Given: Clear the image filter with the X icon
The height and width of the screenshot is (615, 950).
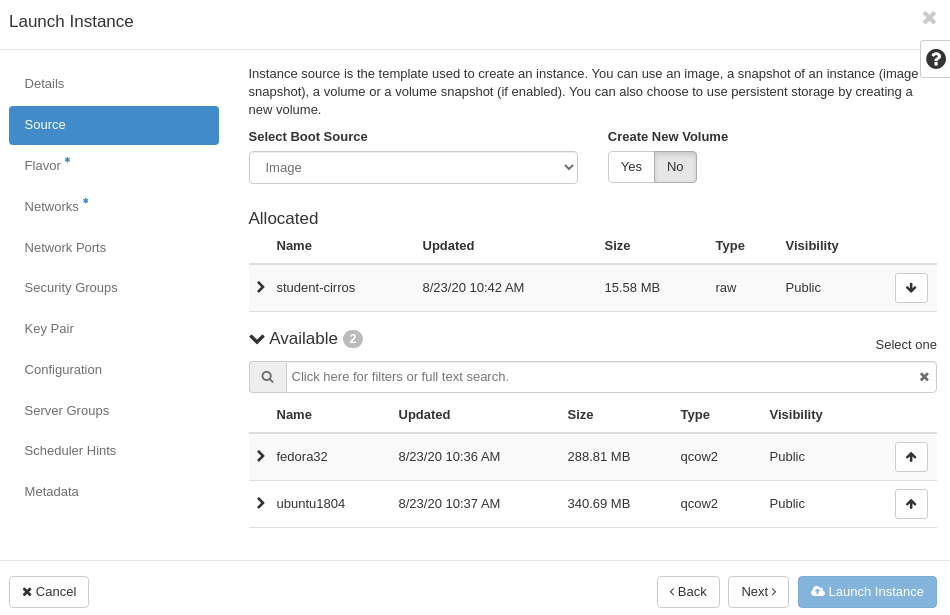Looking at the screenshot, I should pos(924,377).
